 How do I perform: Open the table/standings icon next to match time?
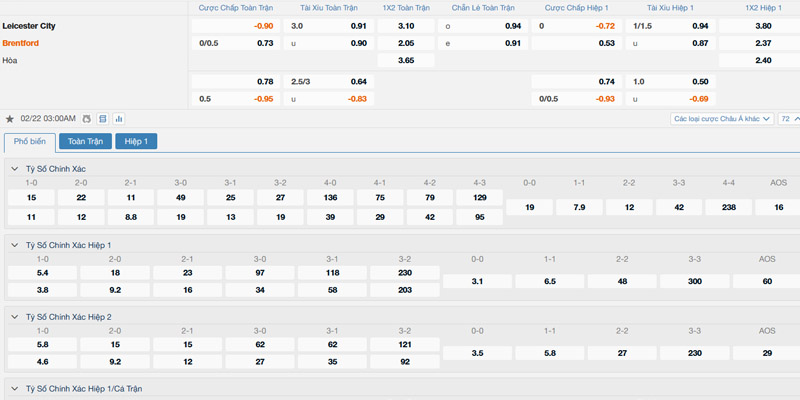click(x=103, y=119)
